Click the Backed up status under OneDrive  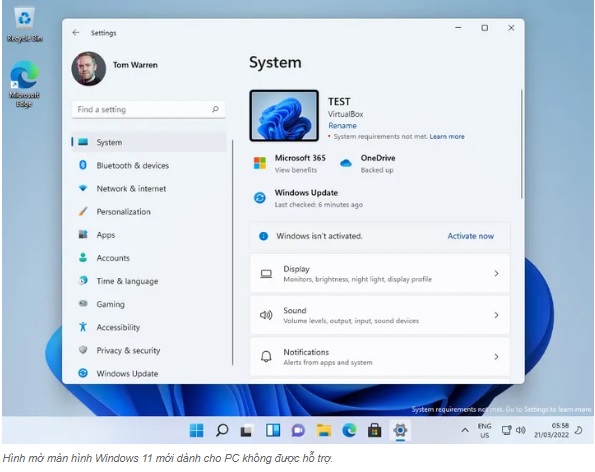coord(377,170)
